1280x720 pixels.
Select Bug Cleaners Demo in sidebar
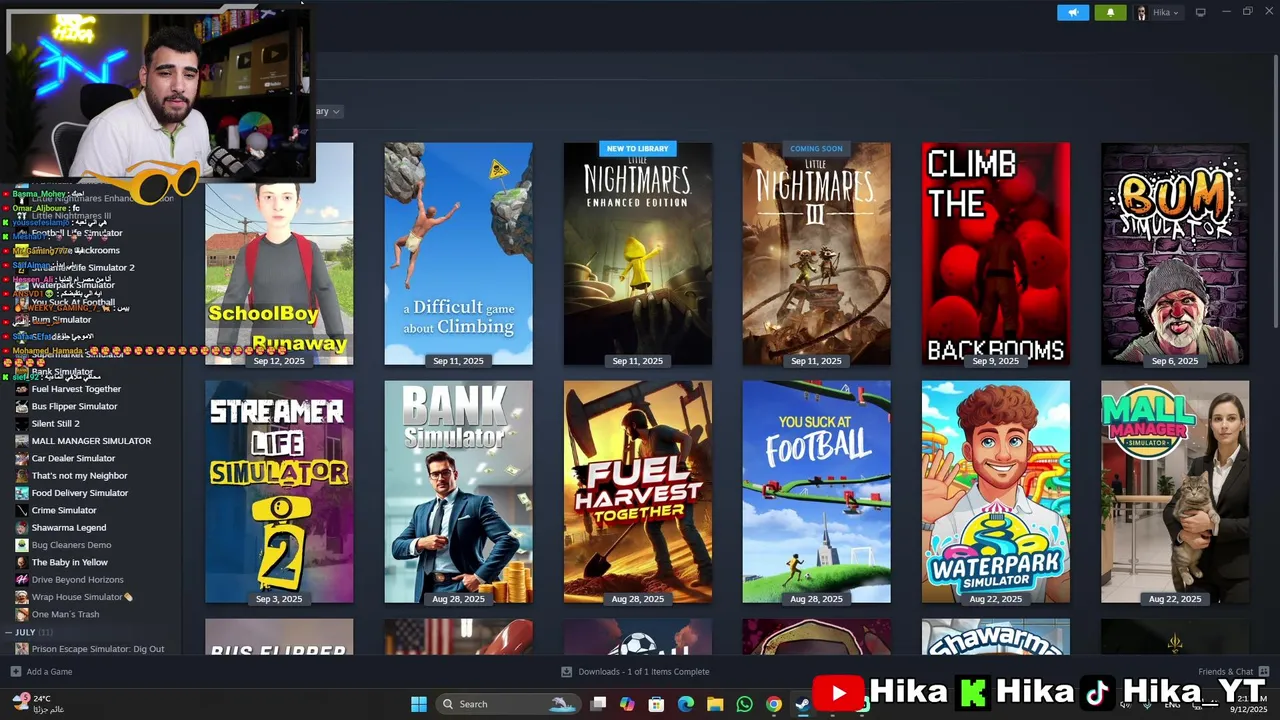(71, 545)
